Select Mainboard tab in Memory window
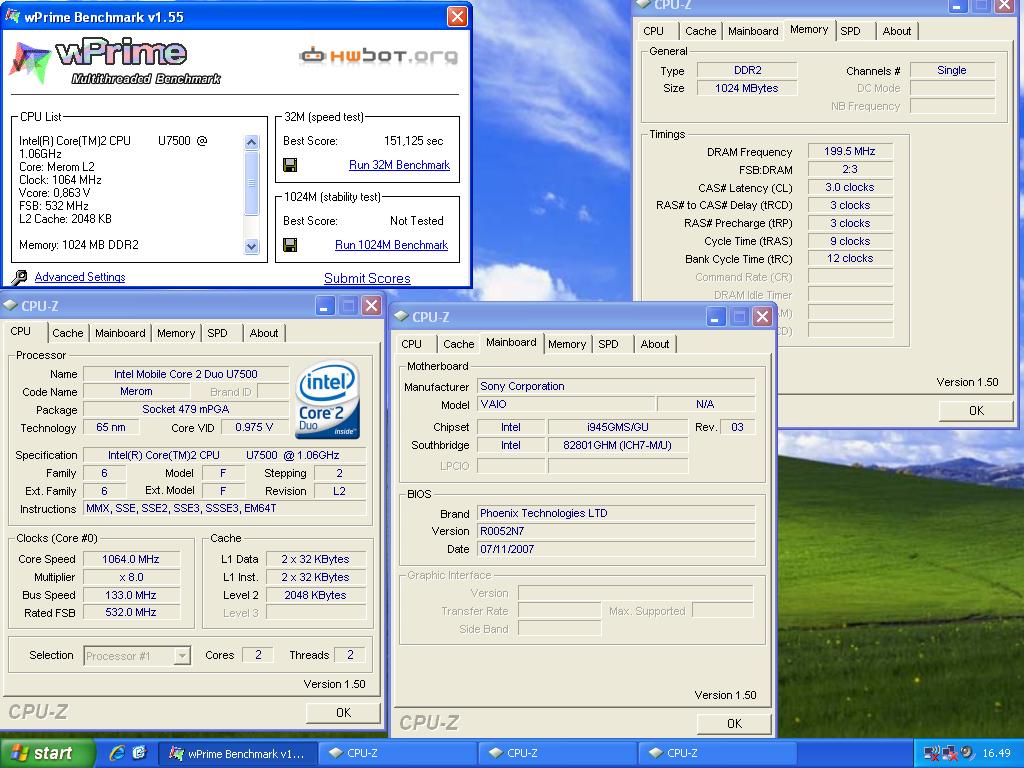Image resolution: width=1024 pixels, height=768 pixels. (x=753, y=31)
